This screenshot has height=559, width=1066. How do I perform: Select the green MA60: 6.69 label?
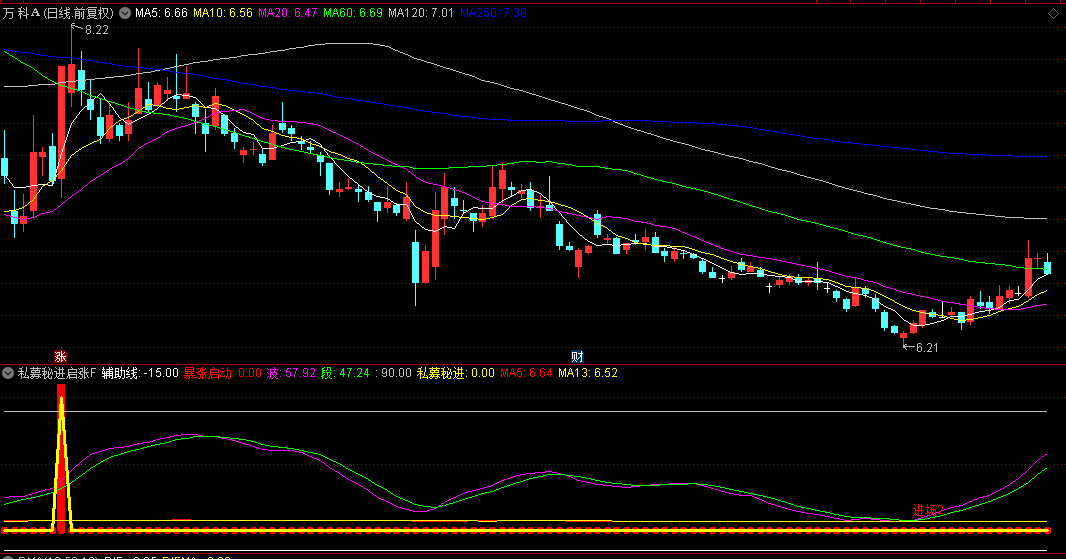click(x=353, y=13)
